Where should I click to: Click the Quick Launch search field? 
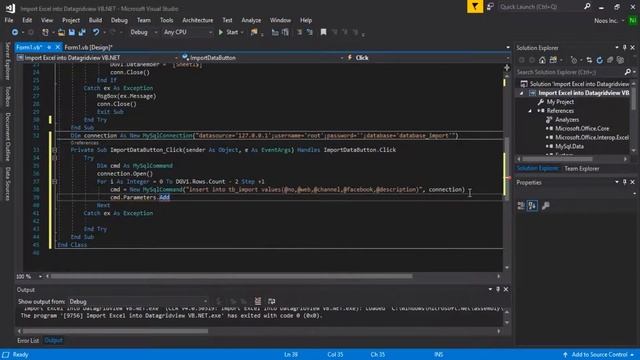pyautogui.click(x=541, y=7)
